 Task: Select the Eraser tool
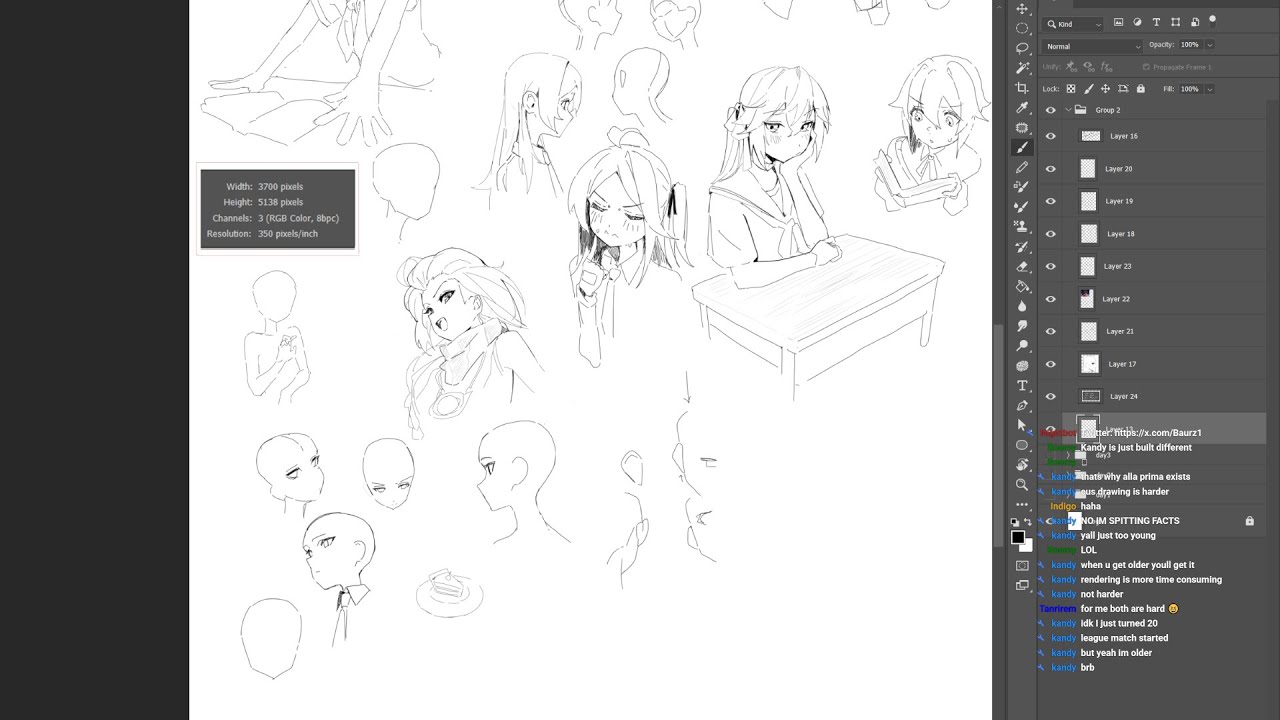1022,266
